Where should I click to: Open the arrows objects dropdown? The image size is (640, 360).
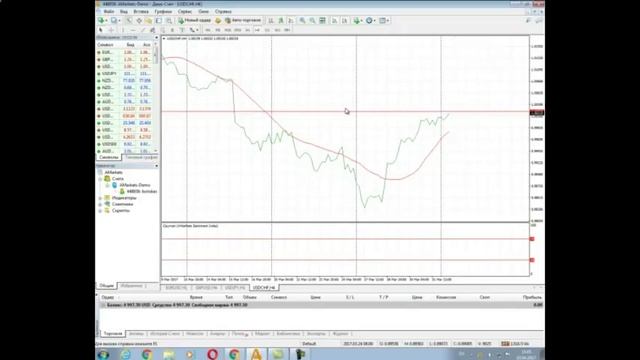tap(194, 30)
